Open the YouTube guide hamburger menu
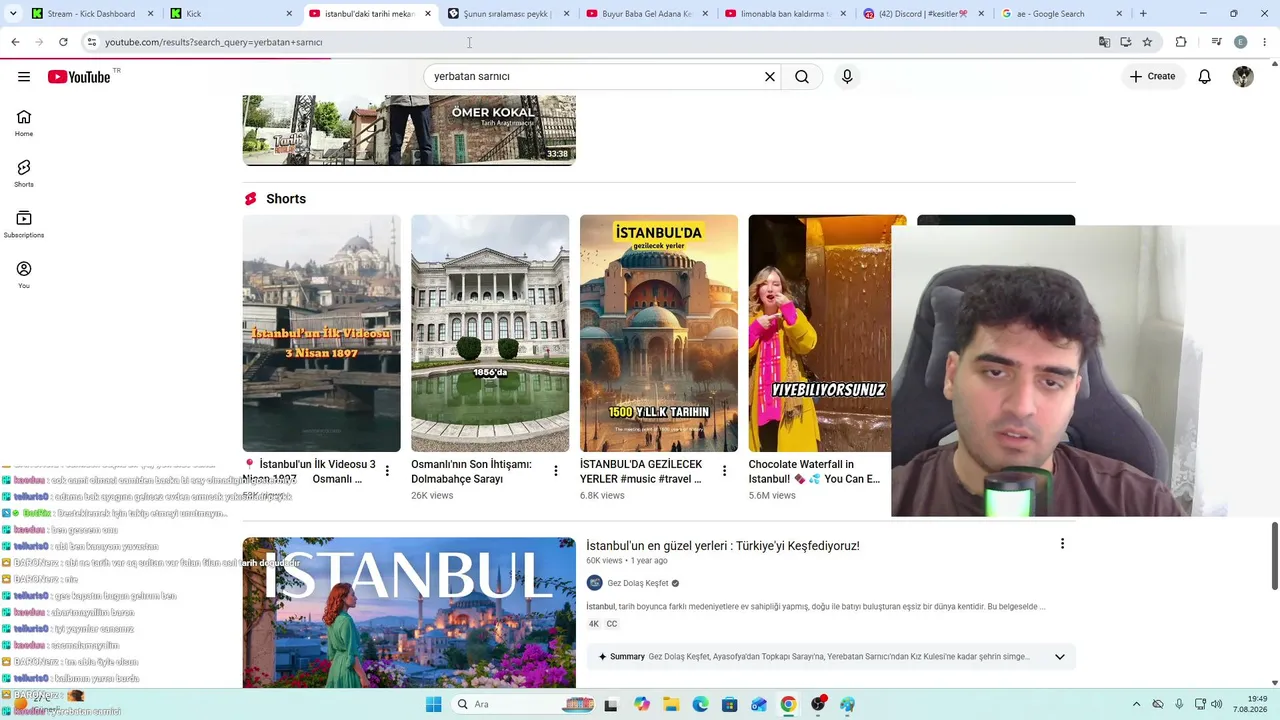Screen dimensions: 1280x720 tap(24, 77)
